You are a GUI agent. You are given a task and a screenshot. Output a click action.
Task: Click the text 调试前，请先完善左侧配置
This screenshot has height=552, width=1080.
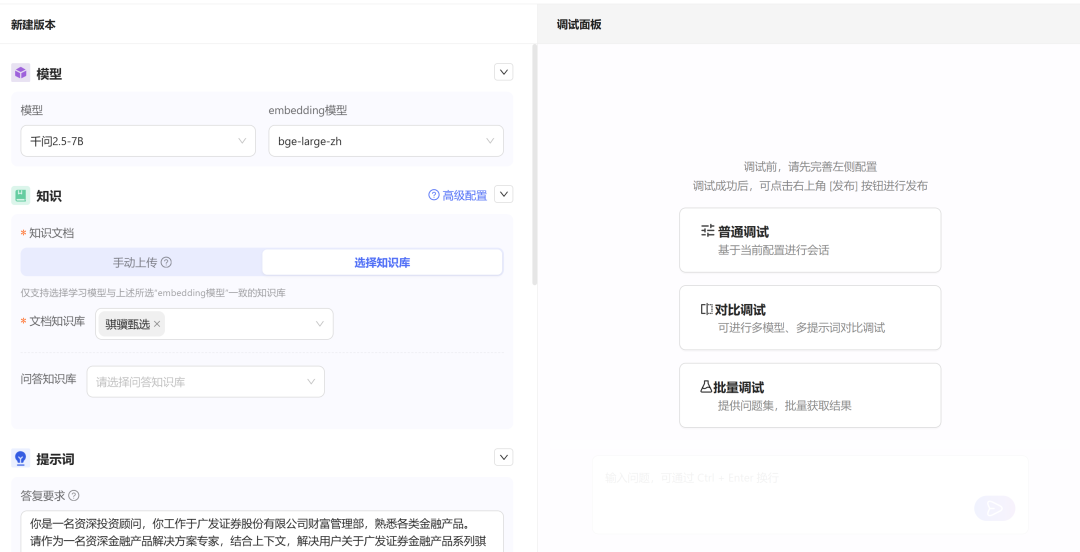click(810, 167)
